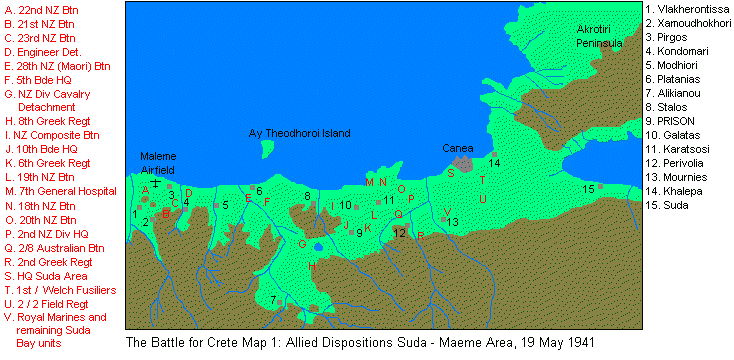Screen dimensions: 734x360
Task: Pick place legend '11. Karatsosi'
Action: 677,149
